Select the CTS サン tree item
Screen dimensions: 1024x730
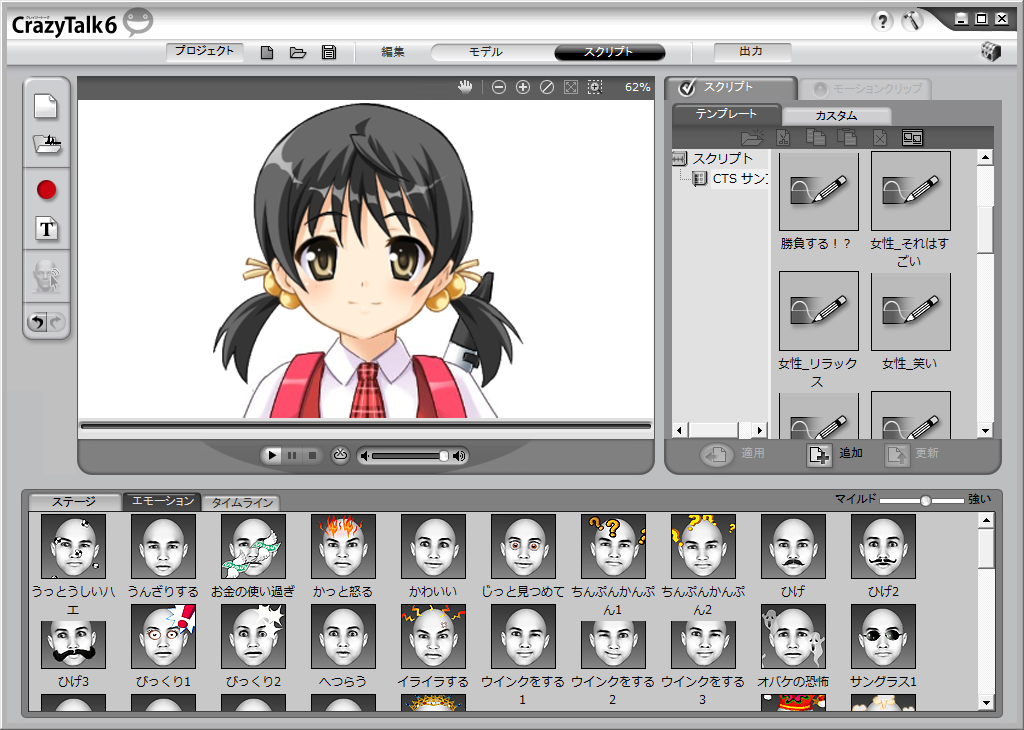(739, 178)
